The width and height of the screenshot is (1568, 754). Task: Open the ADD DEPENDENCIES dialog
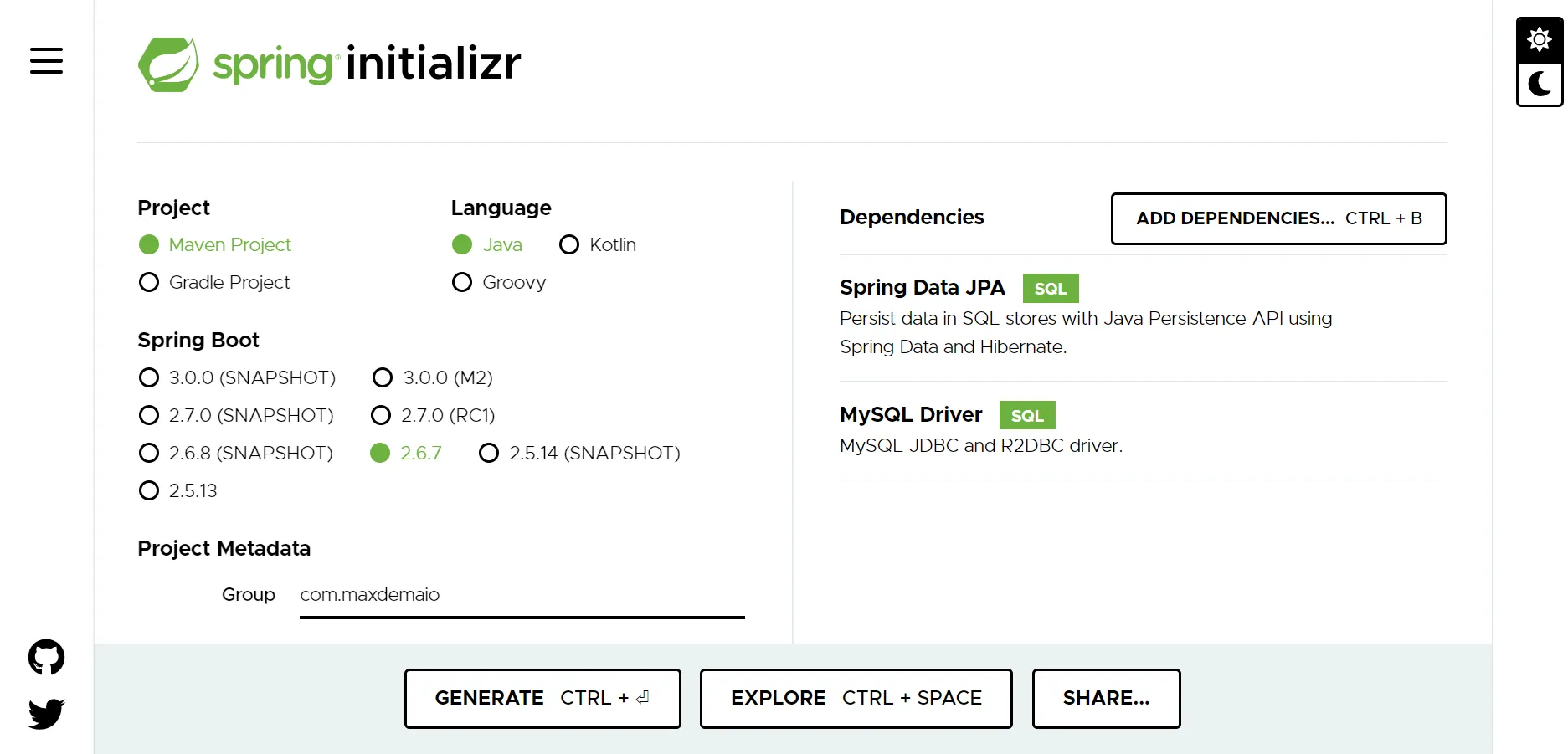(1278, 218)
